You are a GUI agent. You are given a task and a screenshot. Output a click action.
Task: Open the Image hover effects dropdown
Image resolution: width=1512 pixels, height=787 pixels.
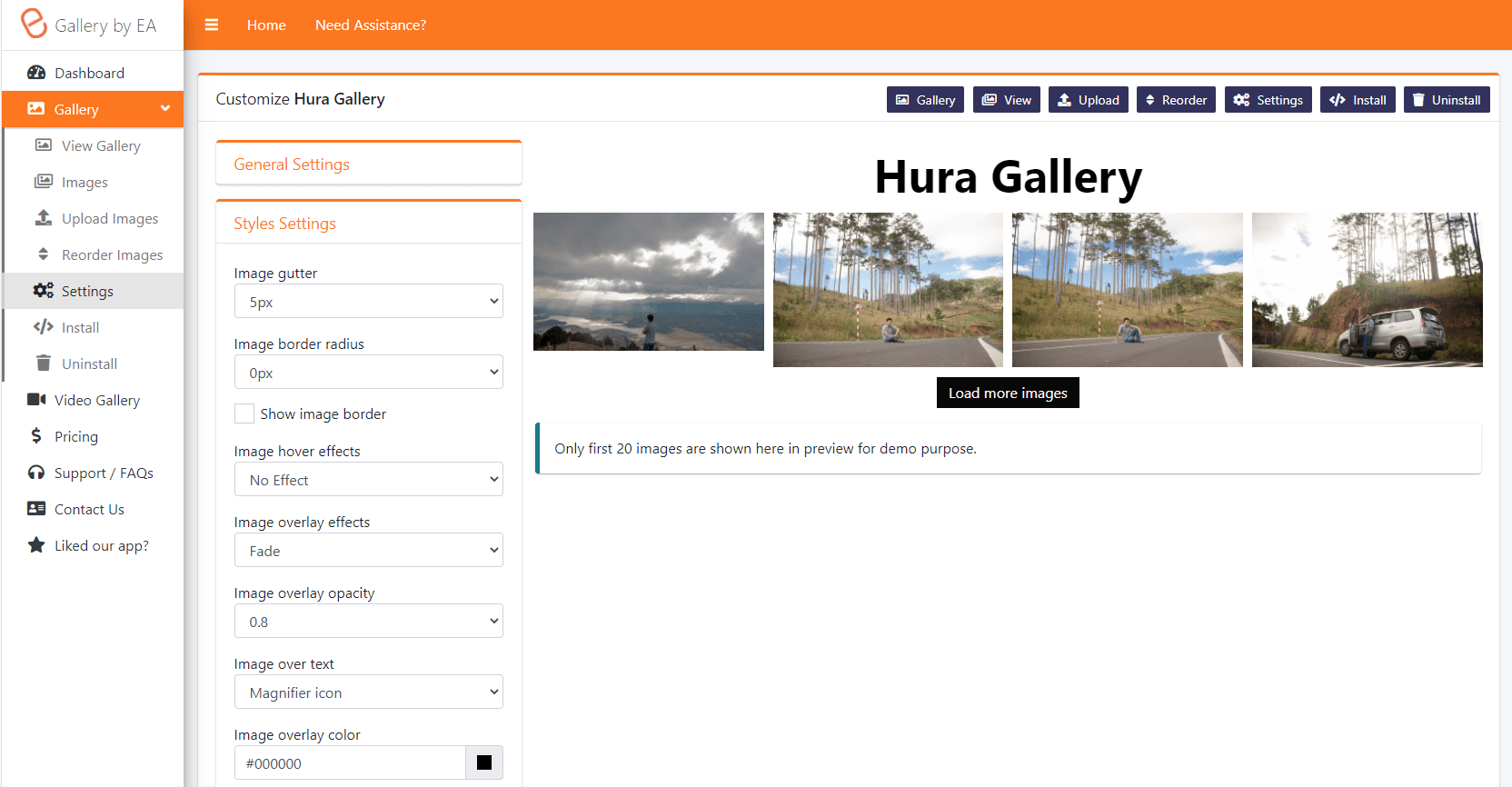(x=369, y=479)
